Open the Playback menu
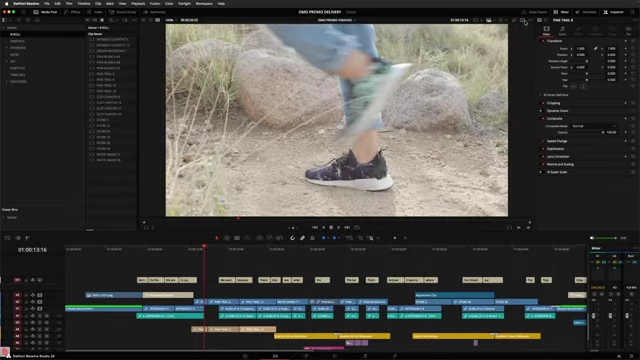This screenshot has width=640, height=360. pos(138,4)
